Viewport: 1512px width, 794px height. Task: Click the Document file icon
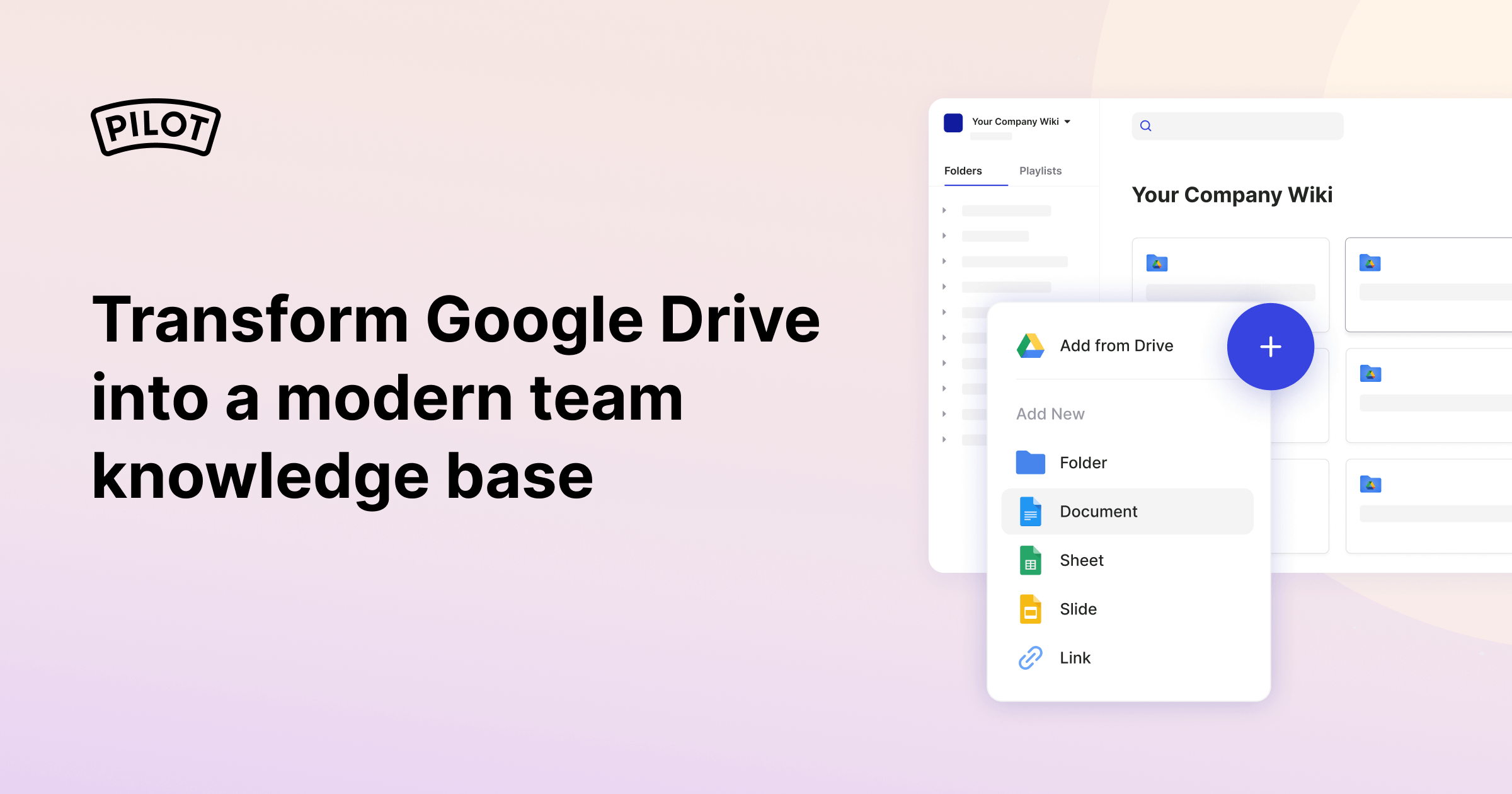(x=1031, y=512)
